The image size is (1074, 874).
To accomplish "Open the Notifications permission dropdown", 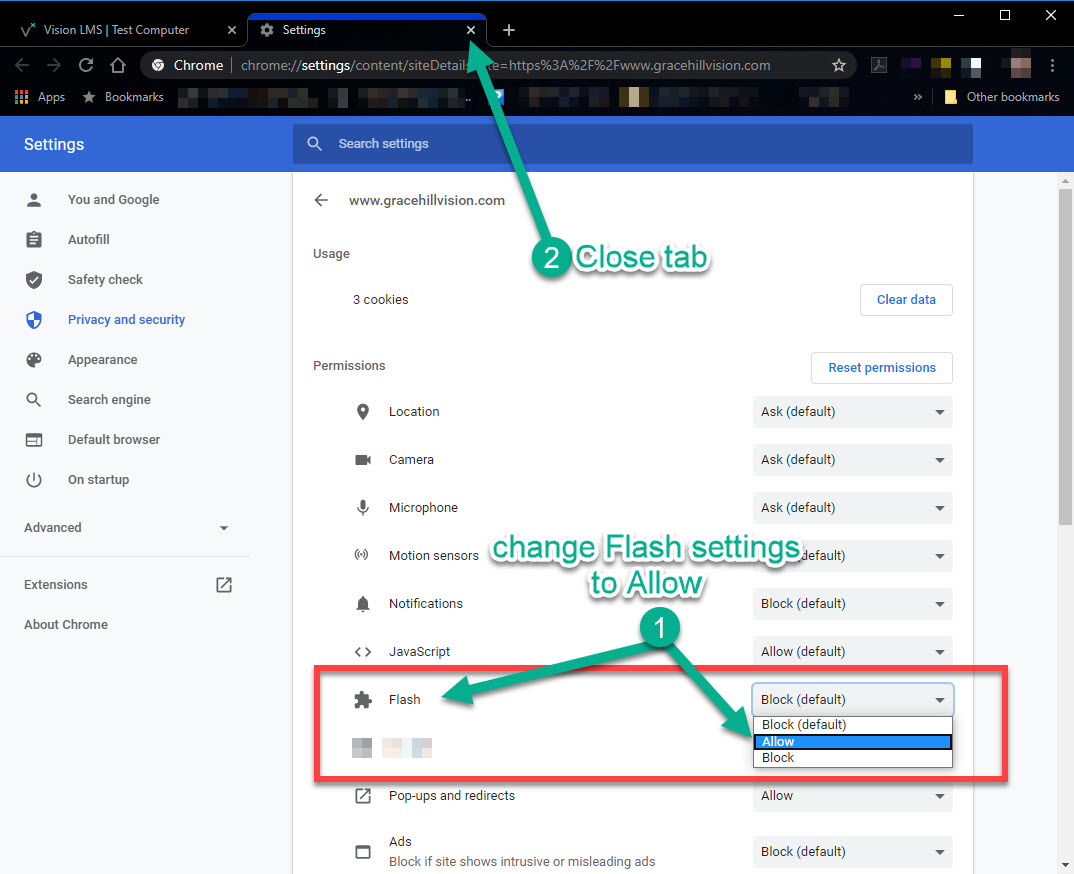I will pyautogui.click(x=852, y=603).
